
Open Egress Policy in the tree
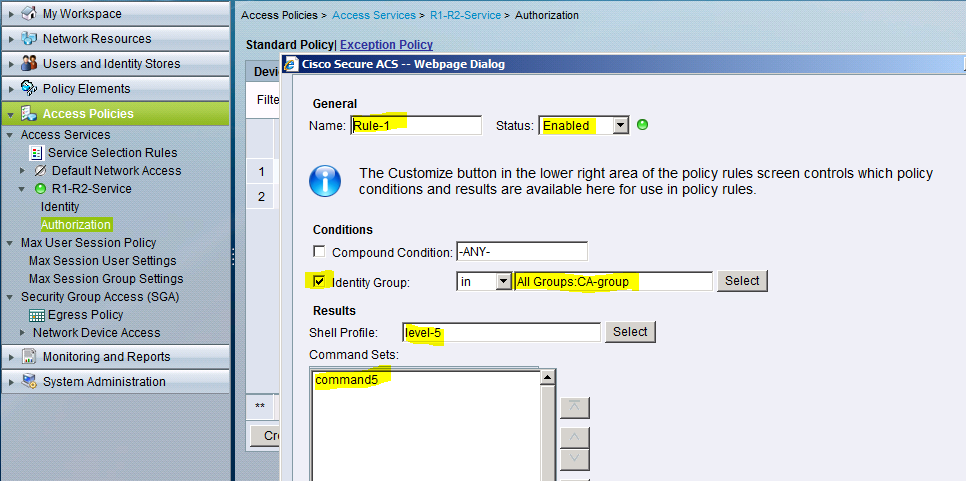pos(86,315)
